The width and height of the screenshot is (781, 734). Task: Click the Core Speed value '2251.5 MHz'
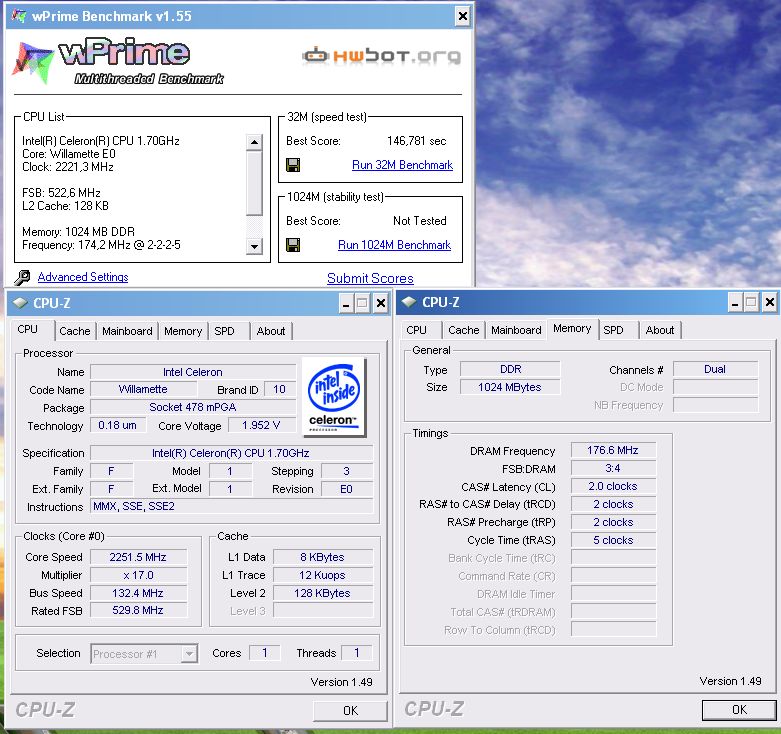[x=138, y=557]
